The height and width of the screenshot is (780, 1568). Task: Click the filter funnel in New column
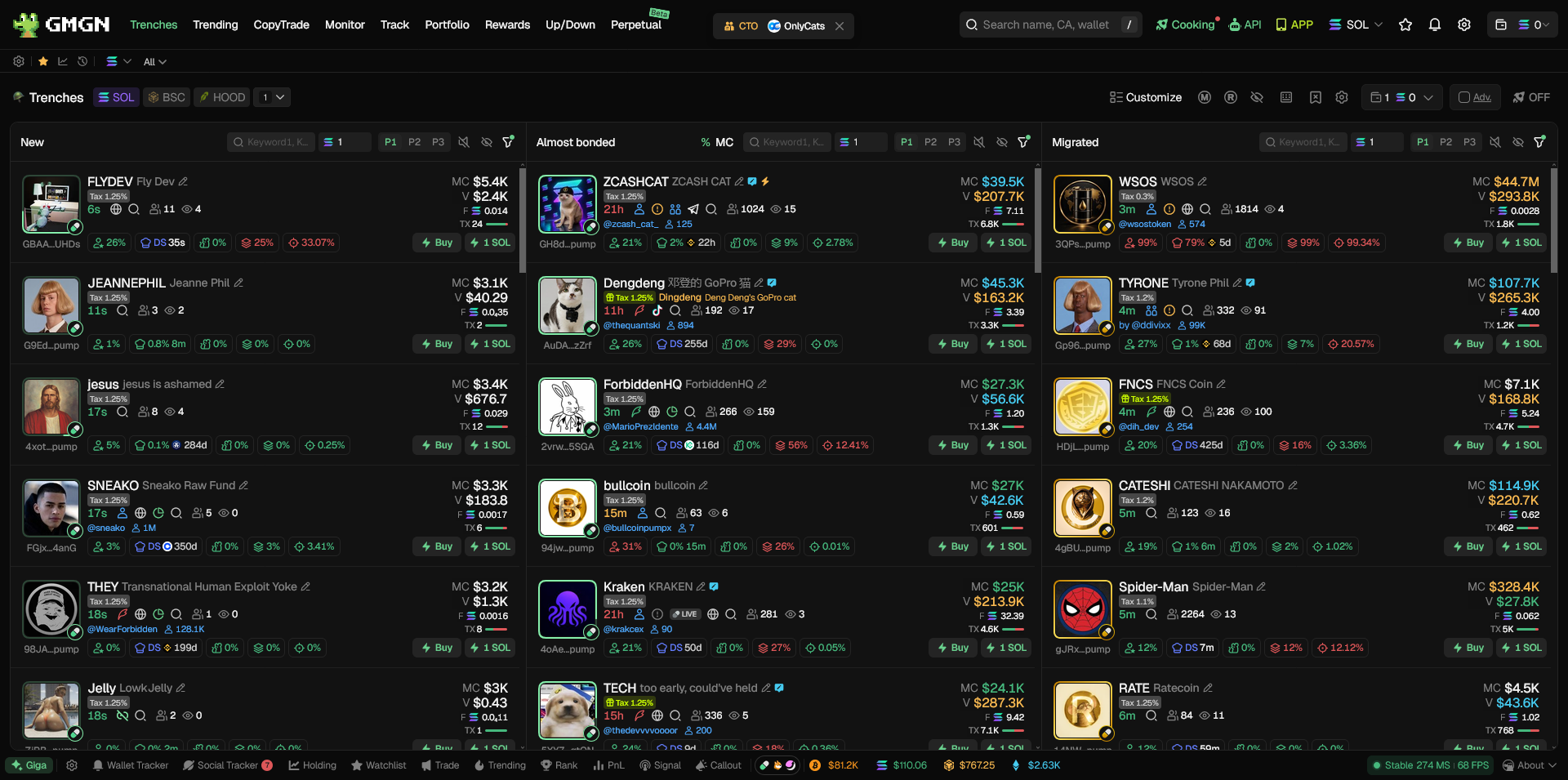point(508,142)
